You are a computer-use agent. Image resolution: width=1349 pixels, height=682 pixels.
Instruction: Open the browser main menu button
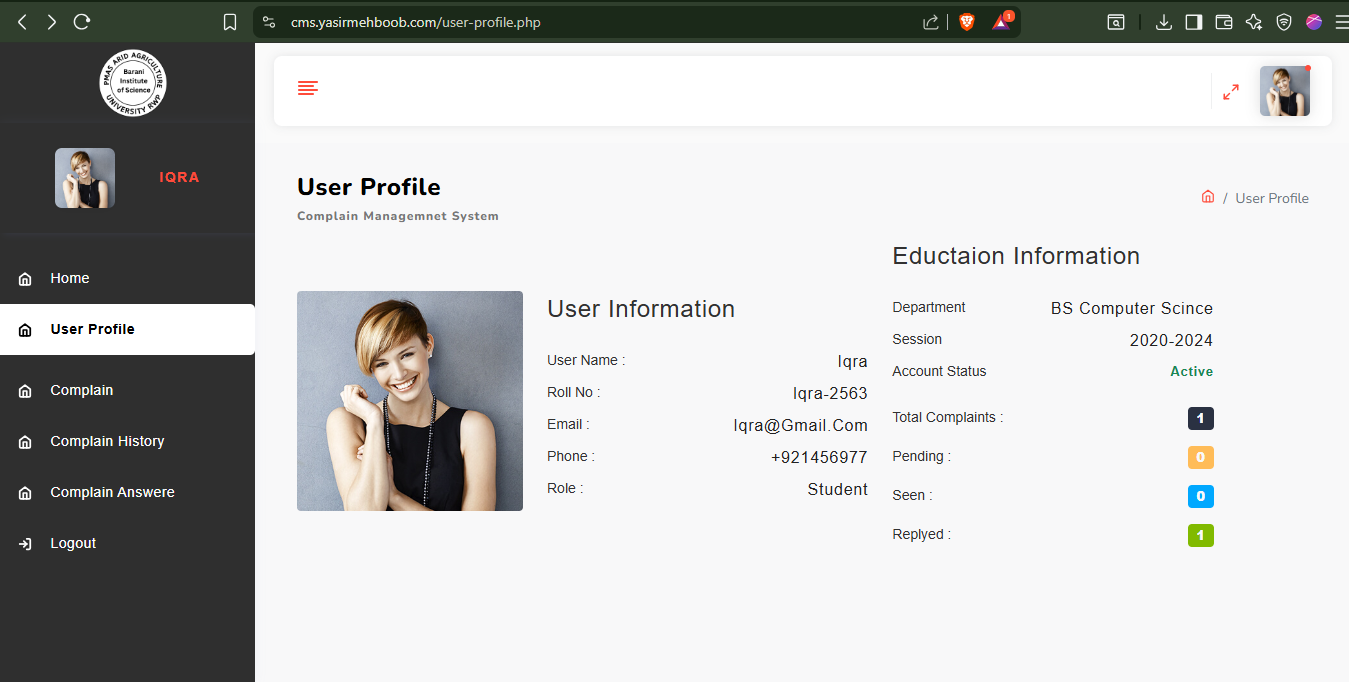(1341, 22)
